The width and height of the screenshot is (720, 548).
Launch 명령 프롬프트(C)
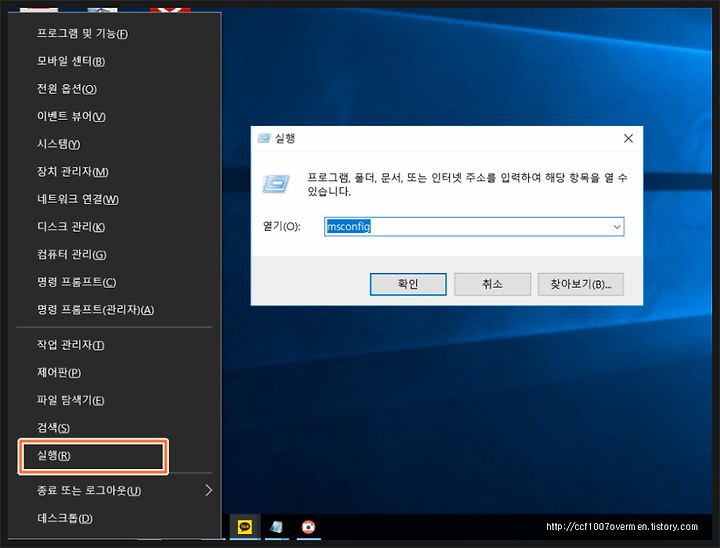click(x=76, y=282)
